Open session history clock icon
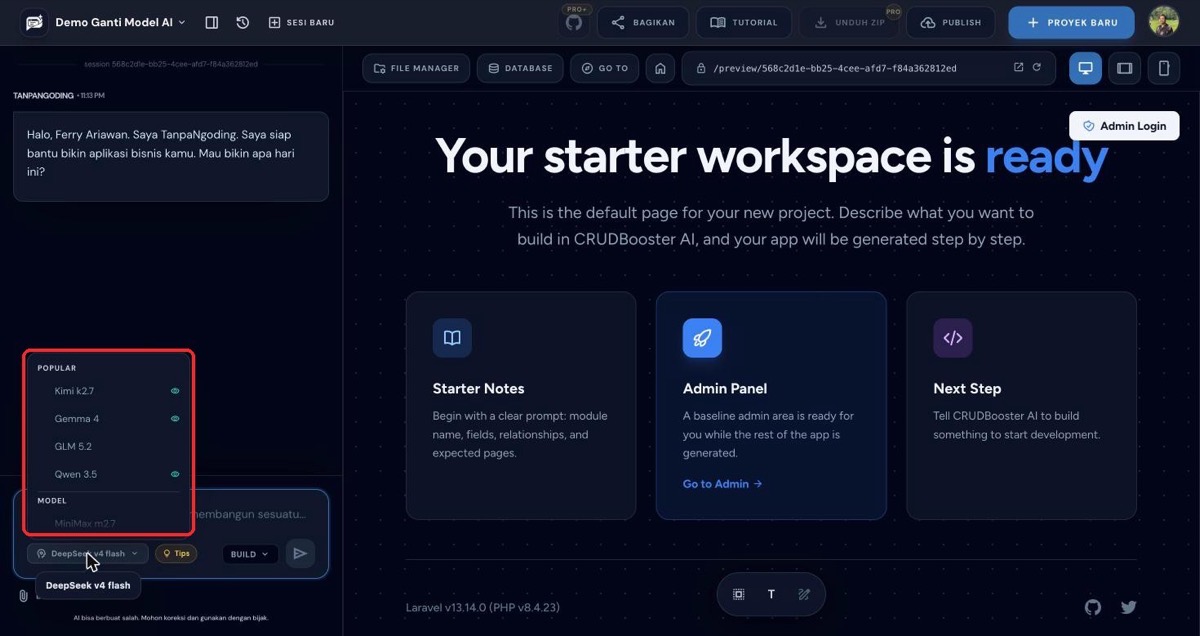The image size is (1200, 636). tap(243, 22)
